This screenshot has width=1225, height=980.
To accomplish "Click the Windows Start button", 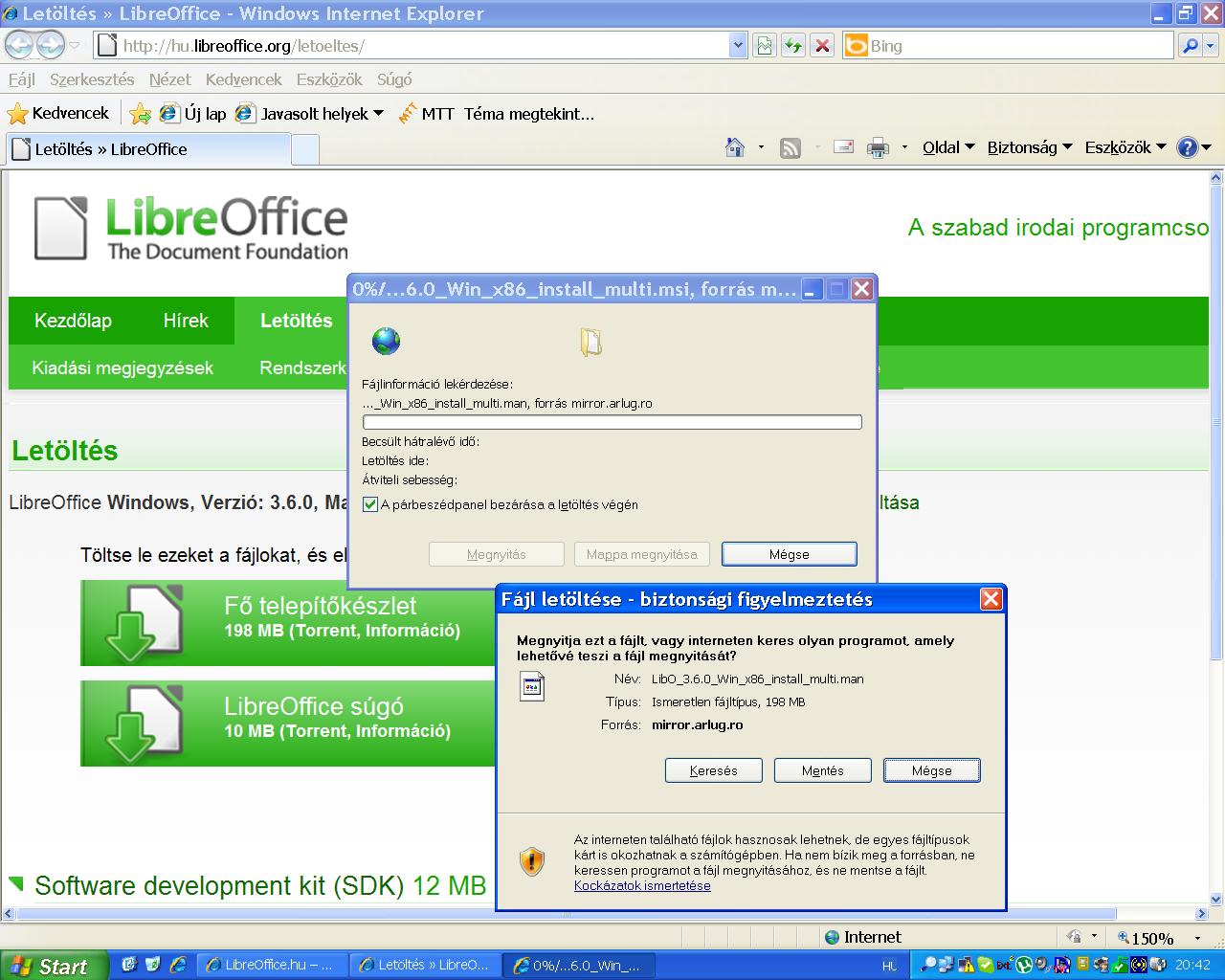I will pyautogui.click(x=50, y=966).
